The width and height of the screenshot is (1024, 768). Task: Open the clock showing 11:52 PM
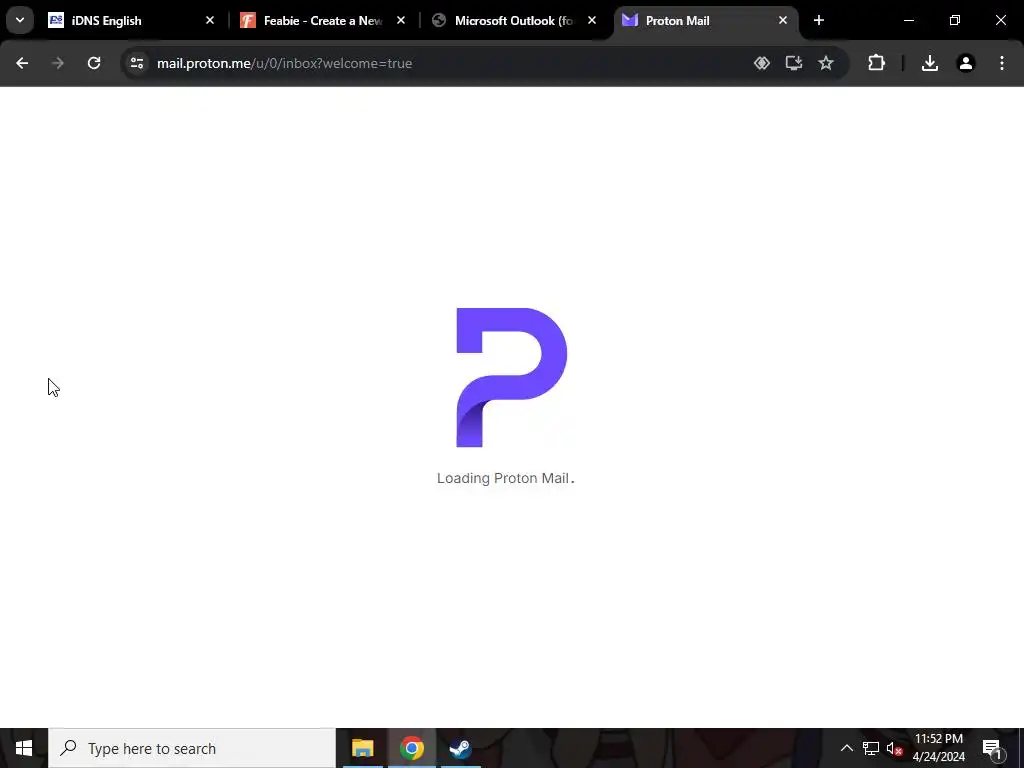tap(938, 748)
